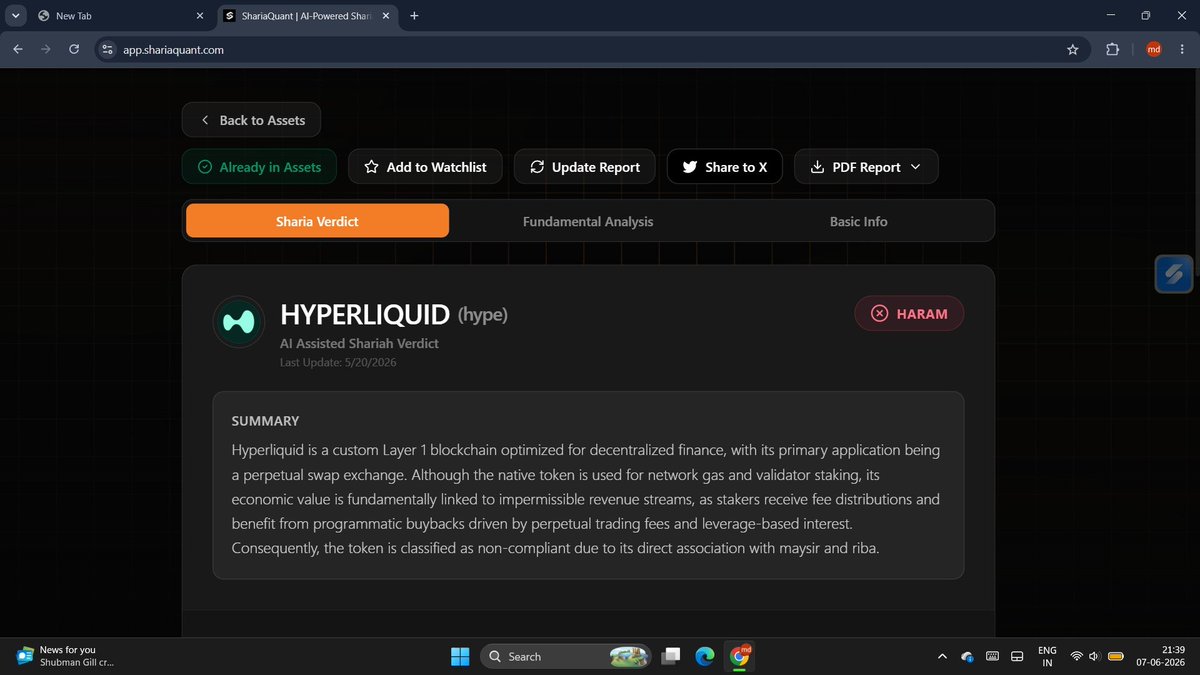Select the ShariaQuant browser tab
The width and height of the screenshot is (1200, 675).
pyautogui.click(x=307, y=16)
